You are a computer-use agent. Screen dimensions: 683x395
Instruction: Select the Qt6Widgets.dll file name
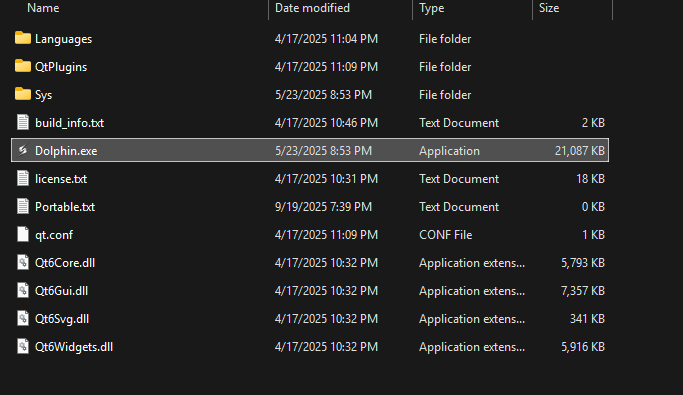point(74,347)
